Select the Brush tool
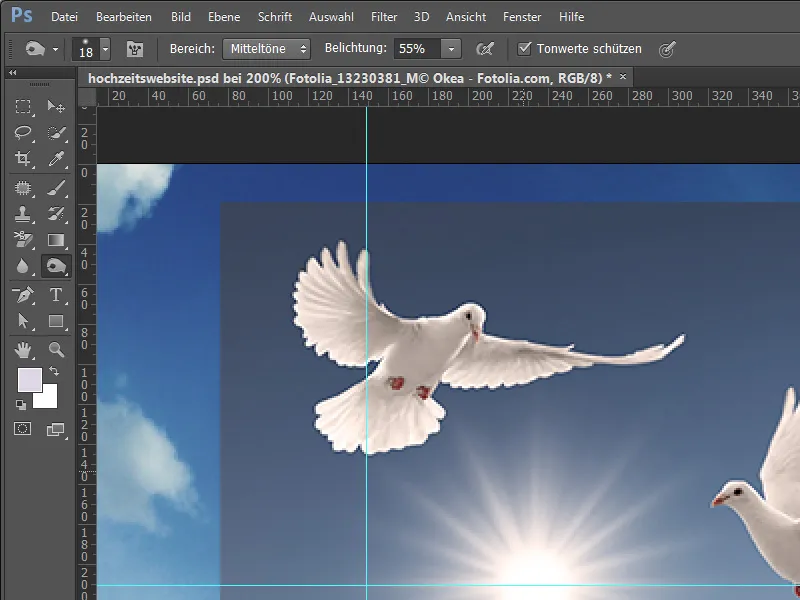The height and width of the screenshot is (600, 800). point(56,188)
